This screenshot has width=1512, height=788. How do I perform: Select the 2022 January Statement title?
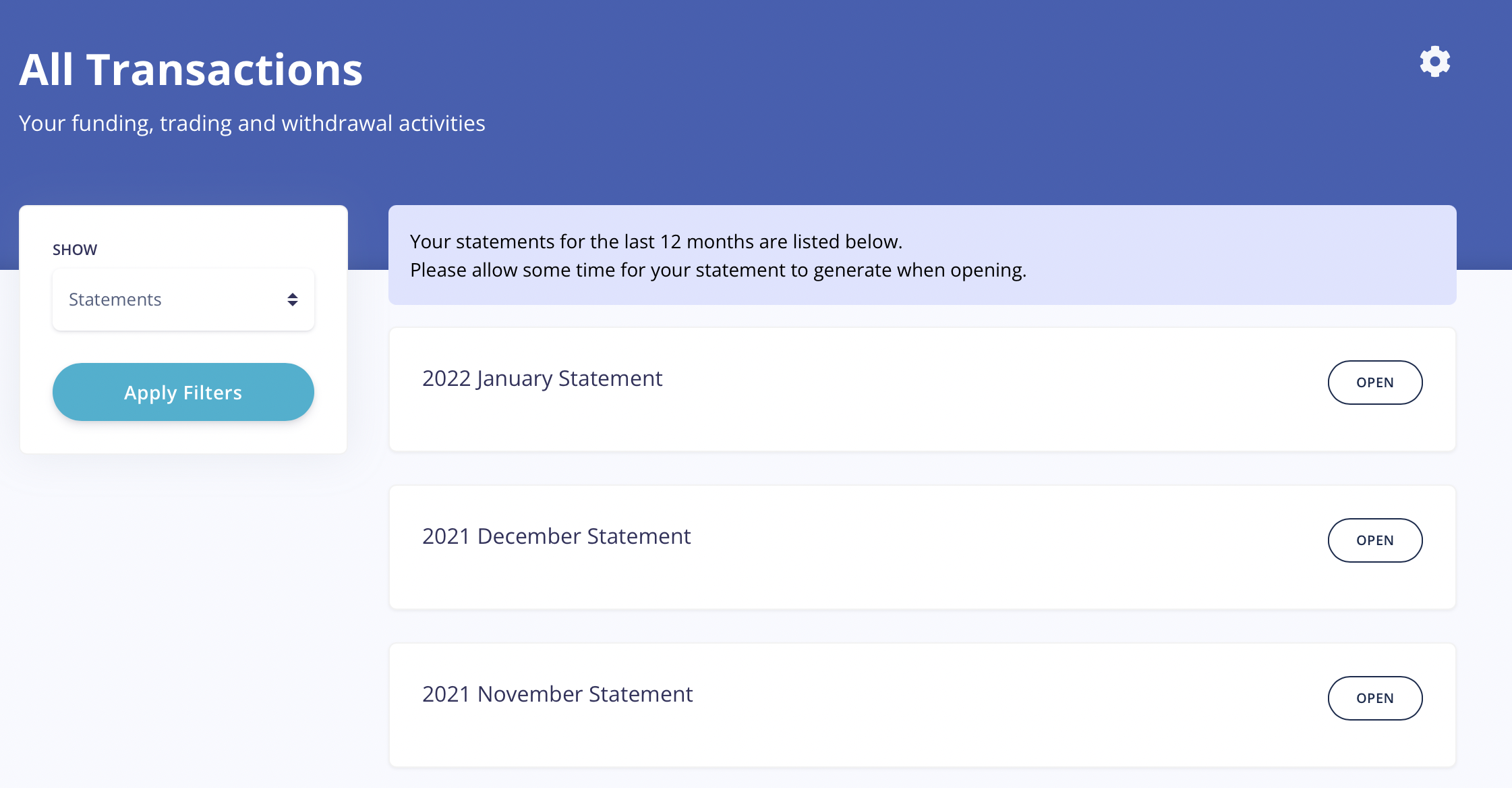click(x=542, y=378)
